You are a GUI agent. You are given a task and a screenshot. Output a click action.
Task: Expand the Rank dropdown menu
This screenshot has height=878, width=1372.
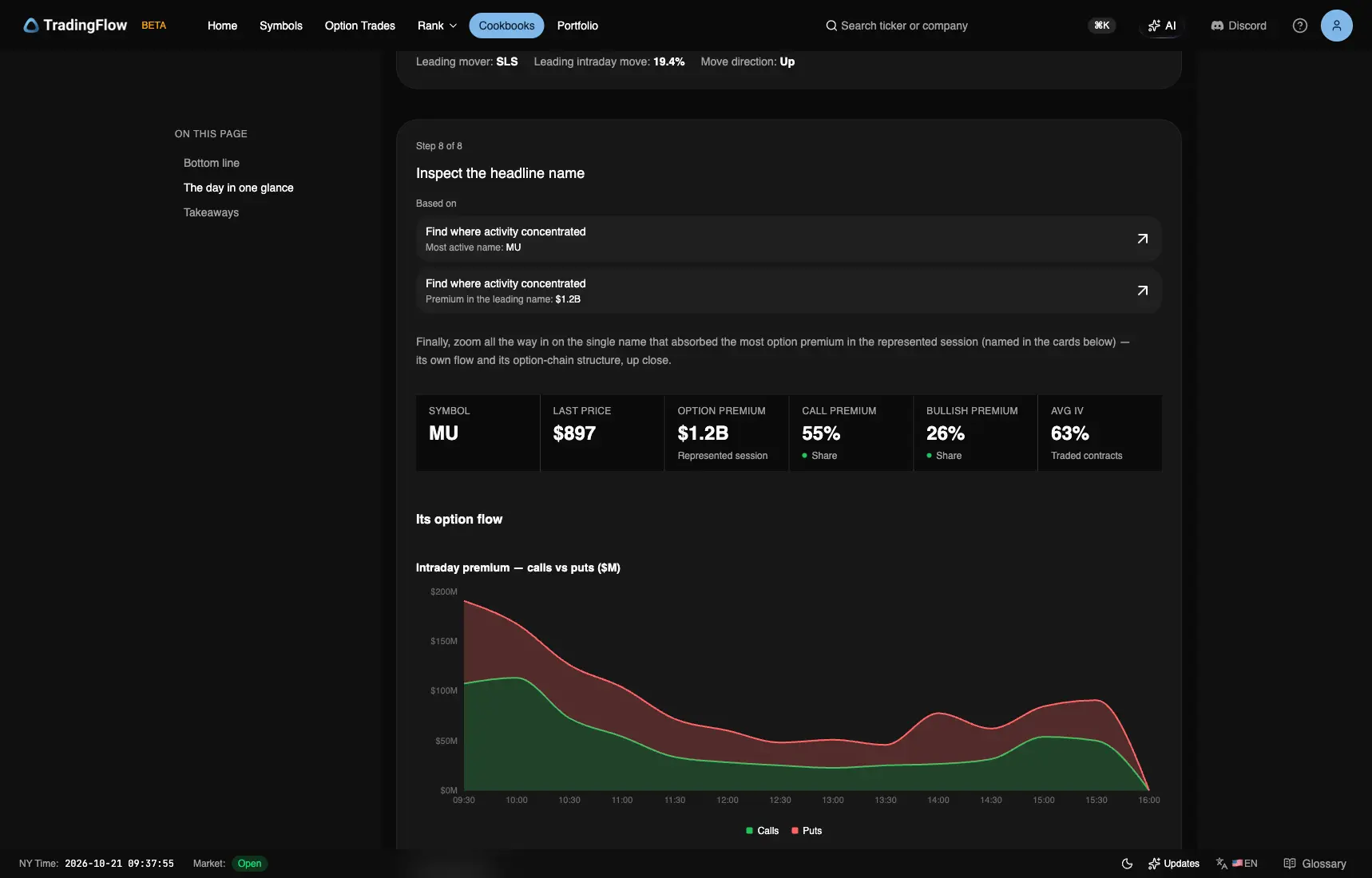[437, 26]
